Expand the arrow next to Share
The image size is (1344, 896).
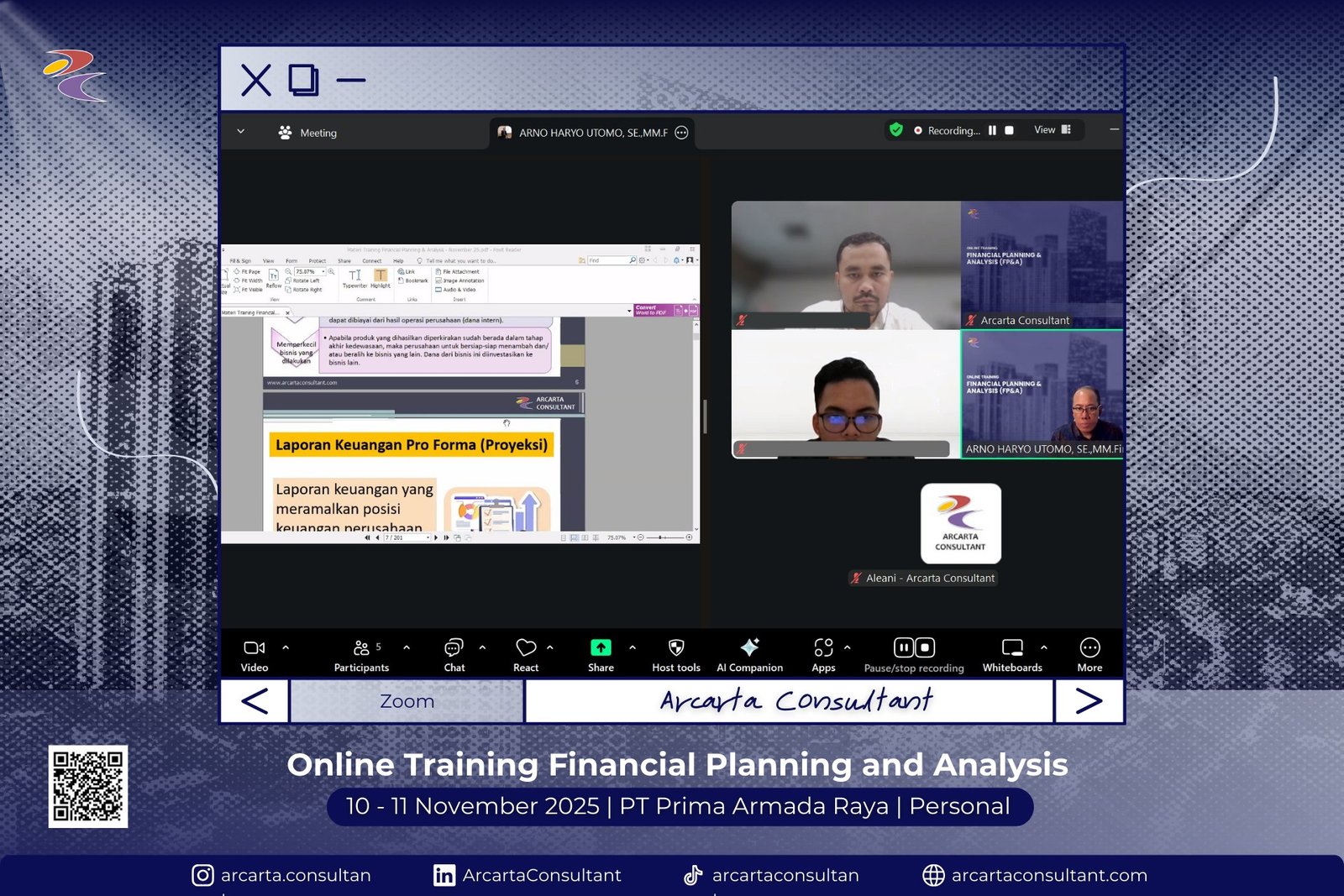point(633,647)
